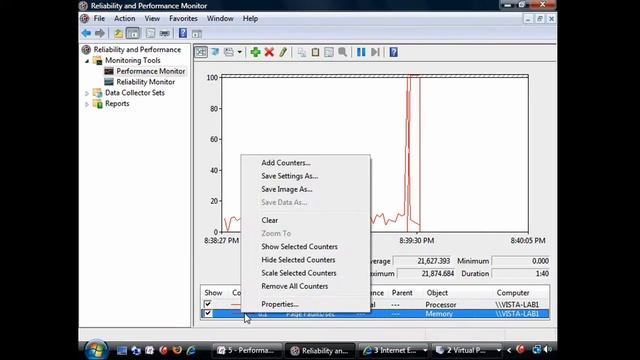Click the Duration value field 1:40
This screenshot has width=640, height=360.
tap(521, 273)
